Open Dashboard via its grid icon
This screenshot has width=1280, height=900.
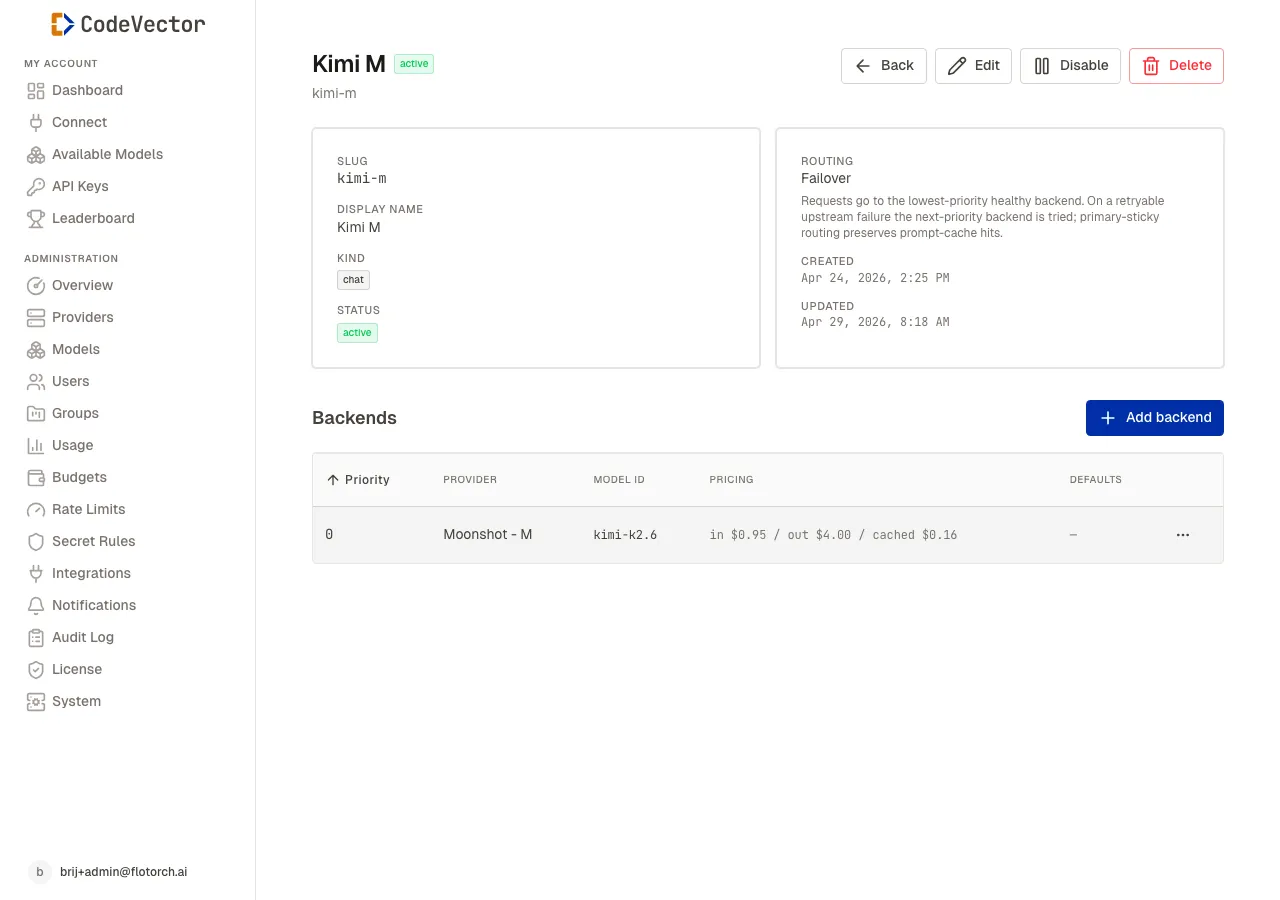tap(36, 90)
